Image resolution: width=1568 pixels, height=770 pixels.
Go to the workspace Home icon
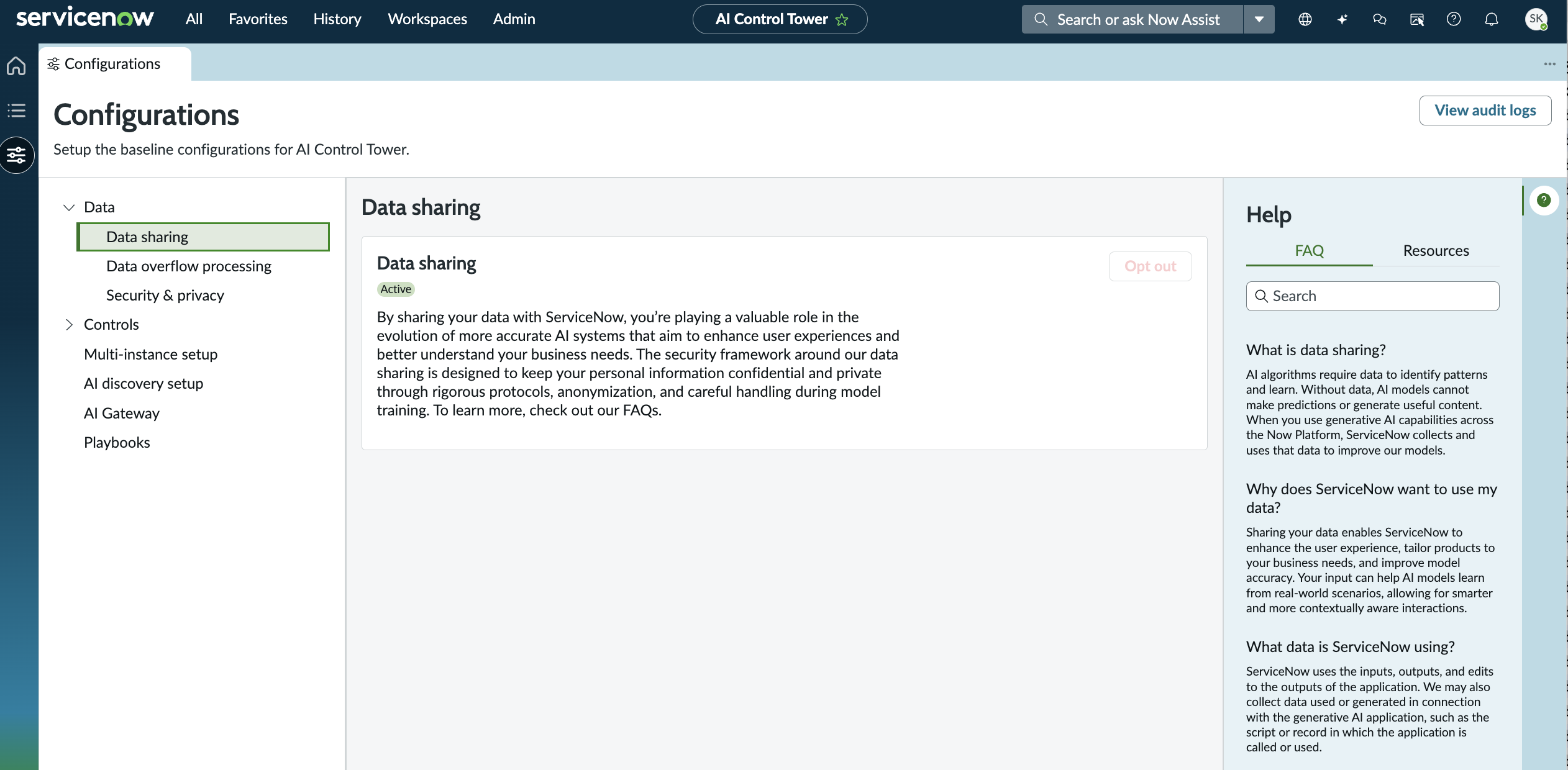(x=17, y=65)
